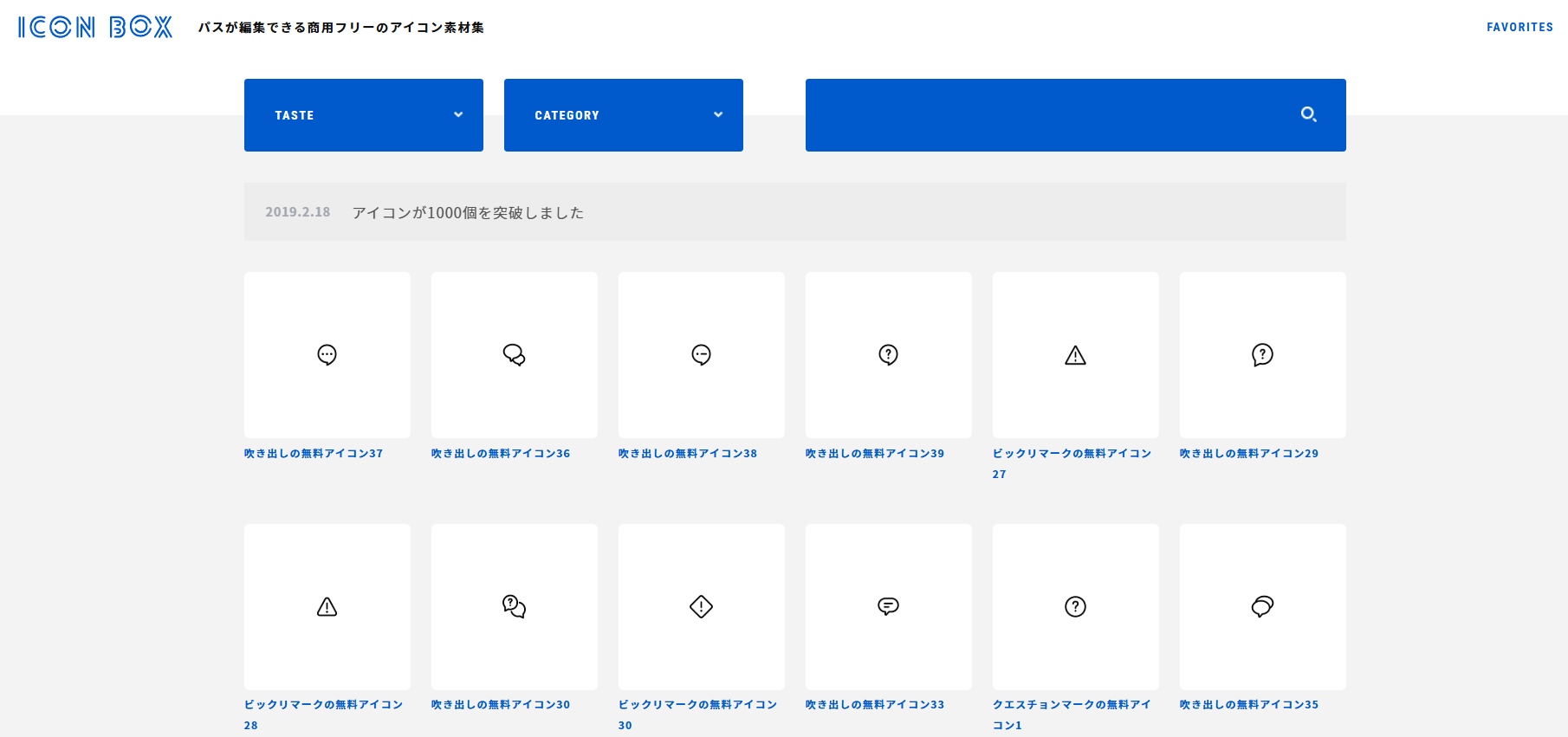Image resolution: width=1568 pixels, height=737 pixels.
Task: Open link 吹き出しの無料アイコン29
Action: click(x=1249, y=453)
